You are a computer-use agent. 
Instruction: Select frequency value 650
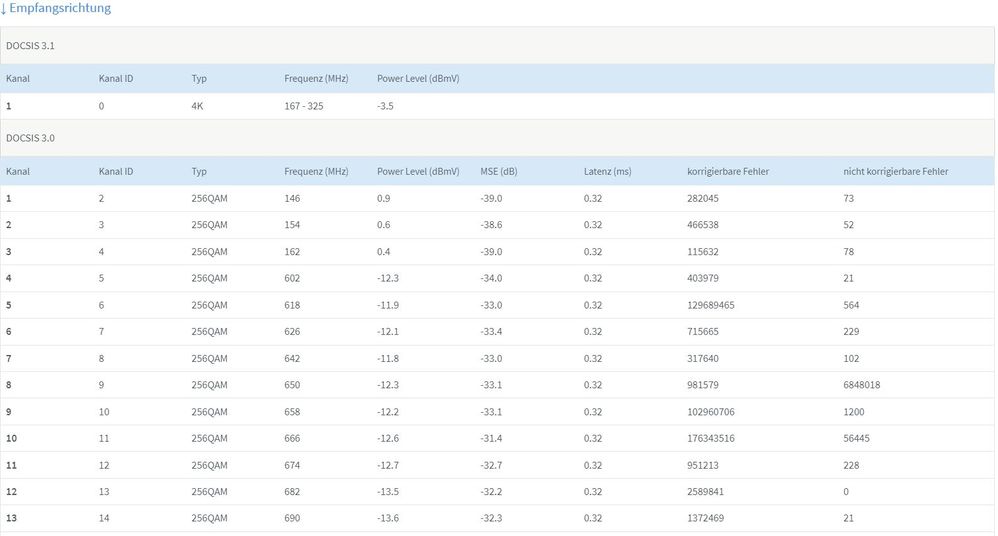click(x=292, y=385)
